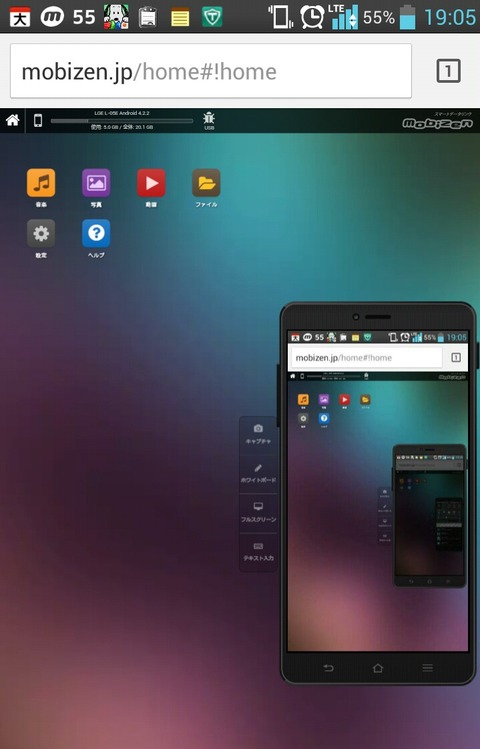Tap the small Files icon inside the mirrored phone
The height and width of the screenshot is (749, 480).
pyautogui.click(x=365, y=399)
